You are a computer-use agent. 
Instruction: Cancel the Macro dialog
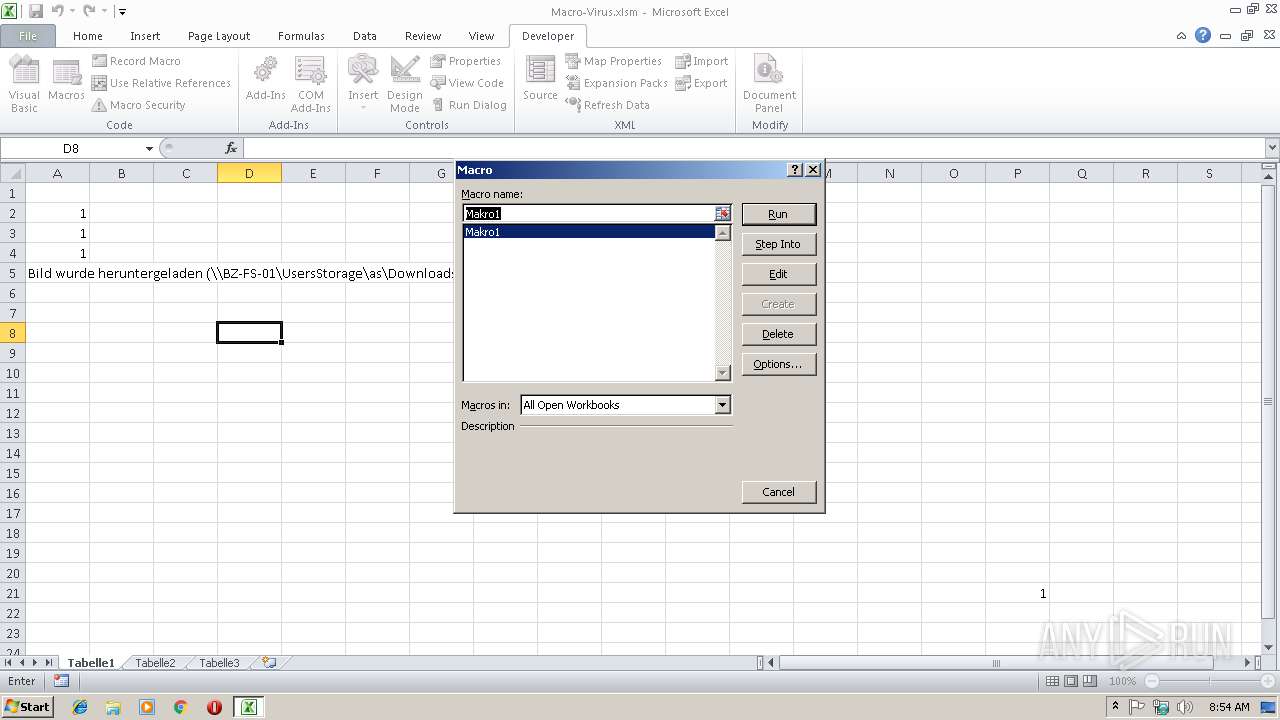(x=778, y=492)
